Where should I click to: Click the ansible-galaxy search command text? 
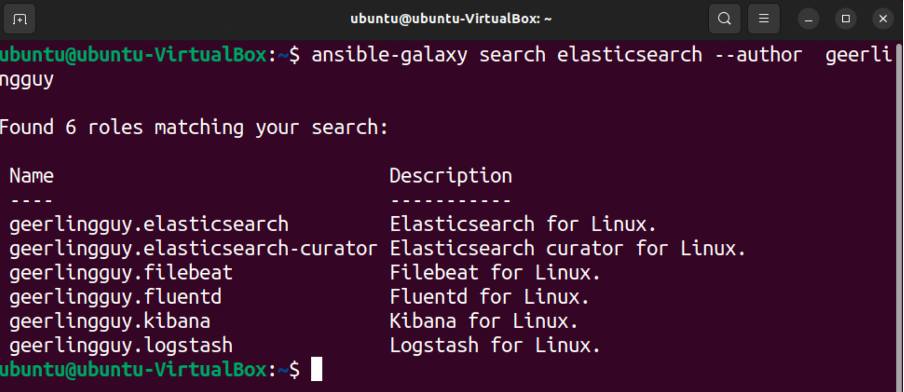click(602, 56)
